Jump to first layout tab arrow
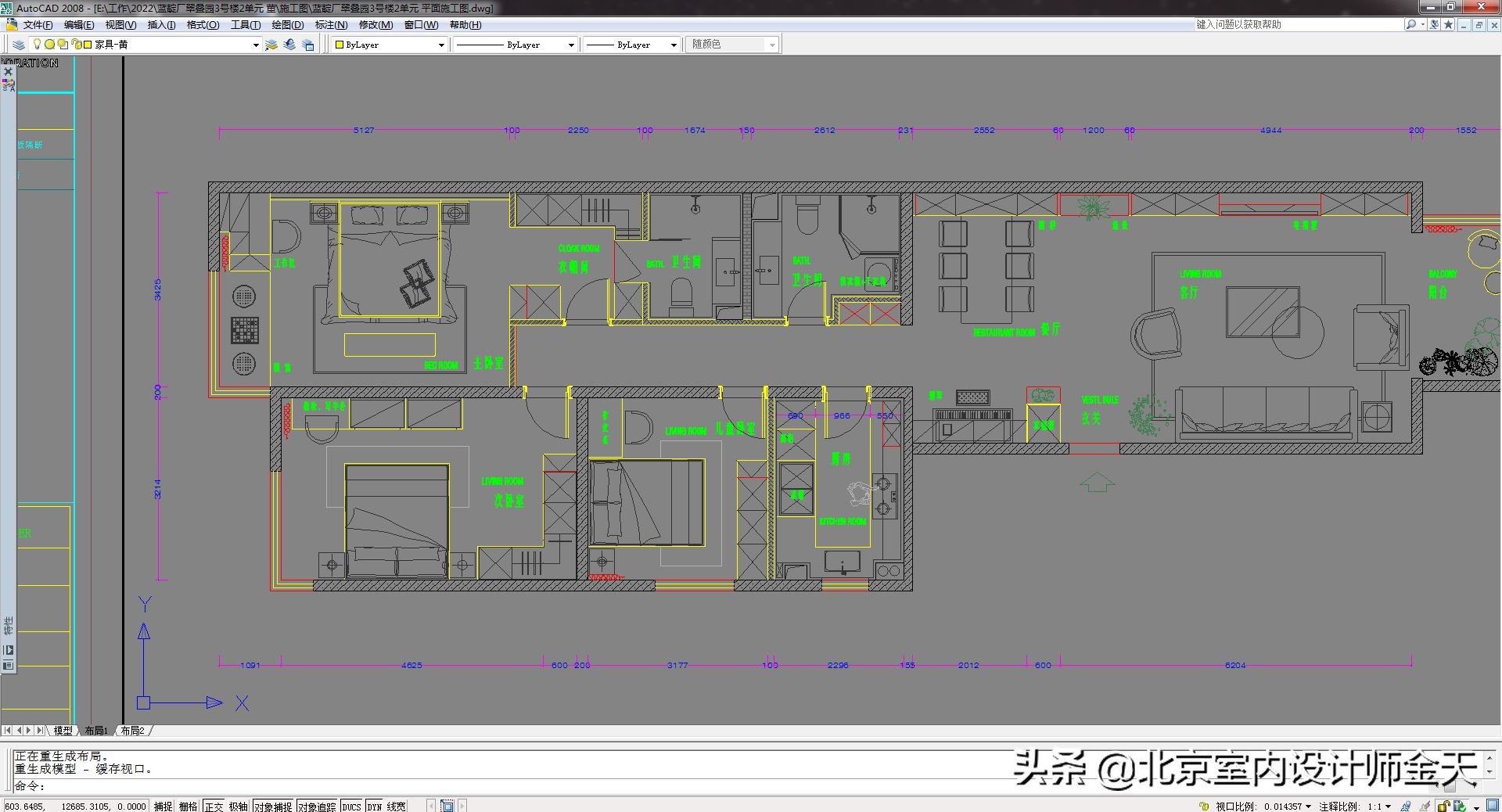 tap(7, 731)
